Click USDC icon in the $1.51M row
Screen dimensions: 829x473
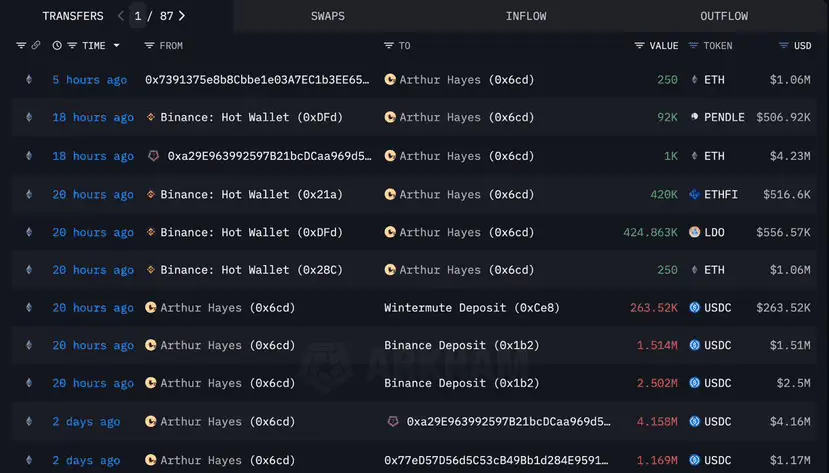tap(695, 345)
